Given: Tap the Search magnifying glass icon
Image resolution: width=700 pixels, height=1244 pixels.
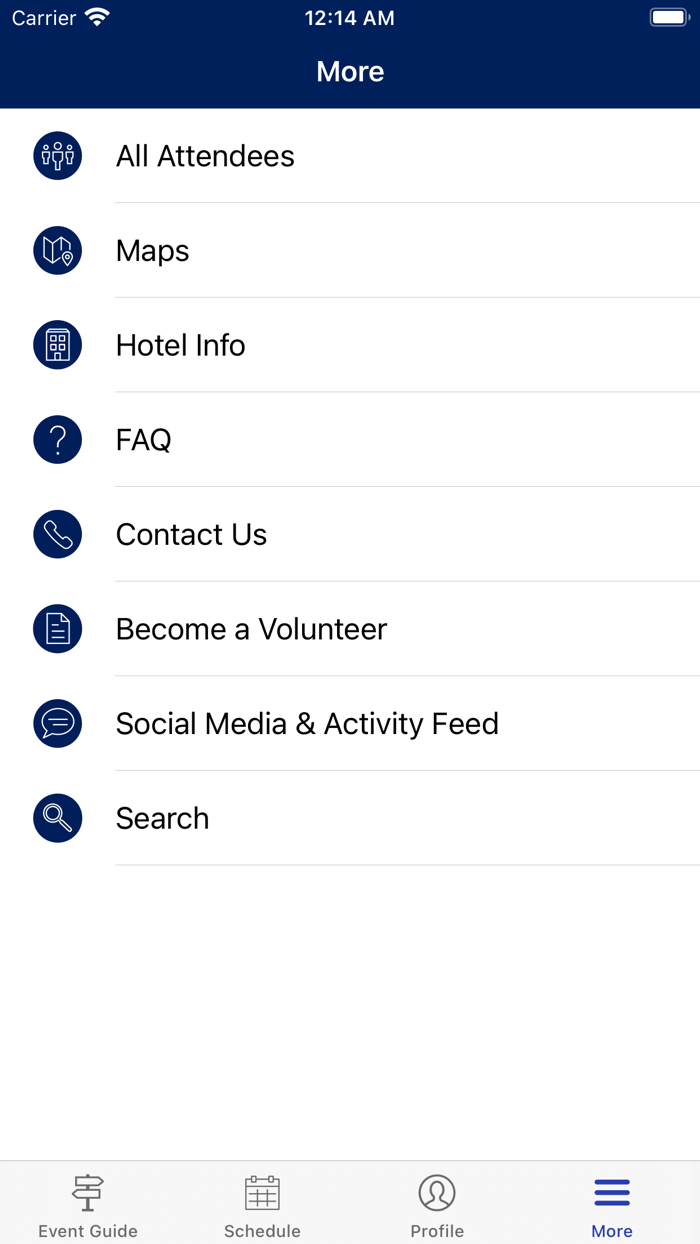Looking at the screenshot, I should (x=58, y=818).
